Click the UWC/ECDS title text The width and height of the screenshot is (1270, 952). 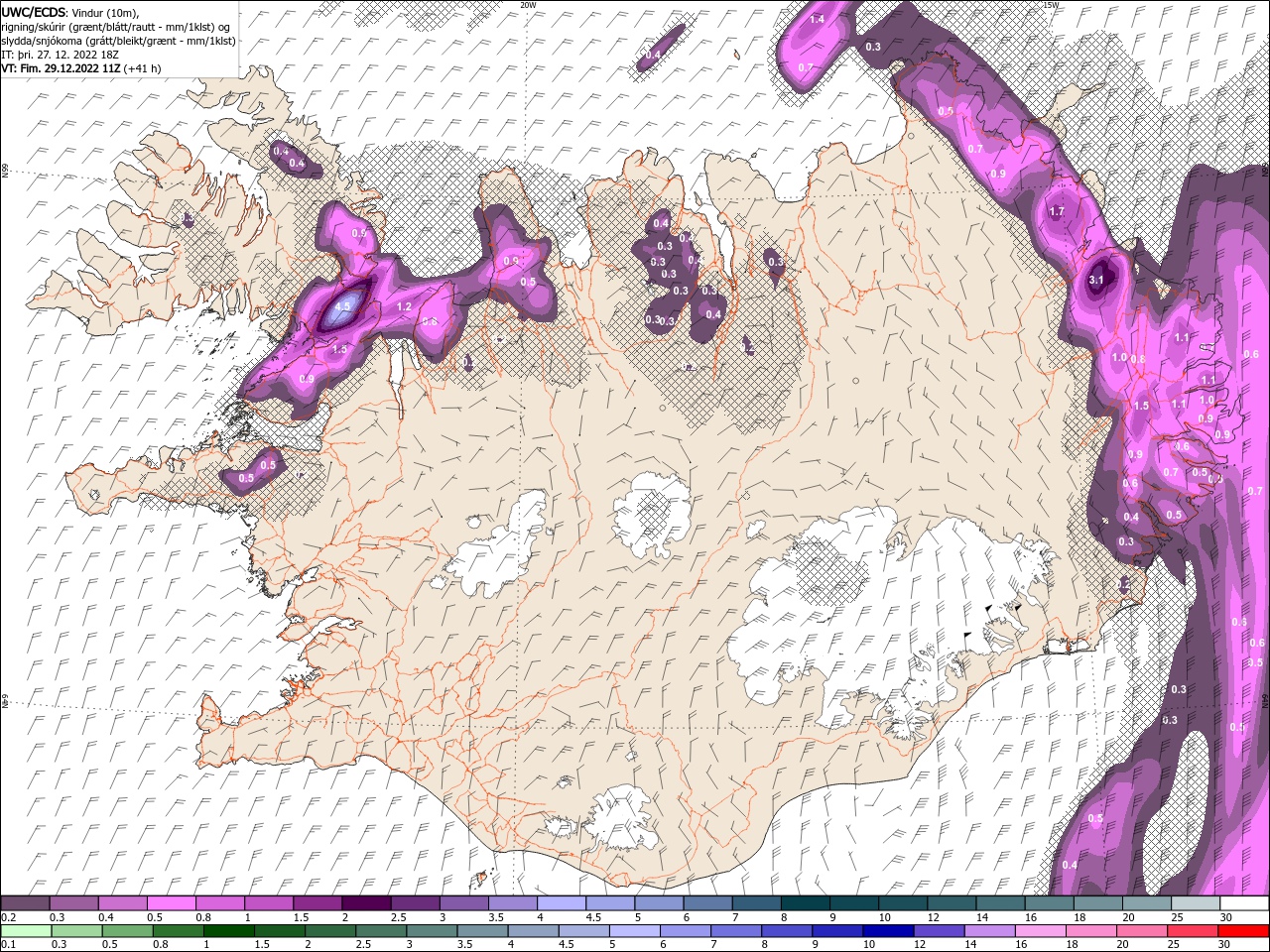[x=33, y=11]
